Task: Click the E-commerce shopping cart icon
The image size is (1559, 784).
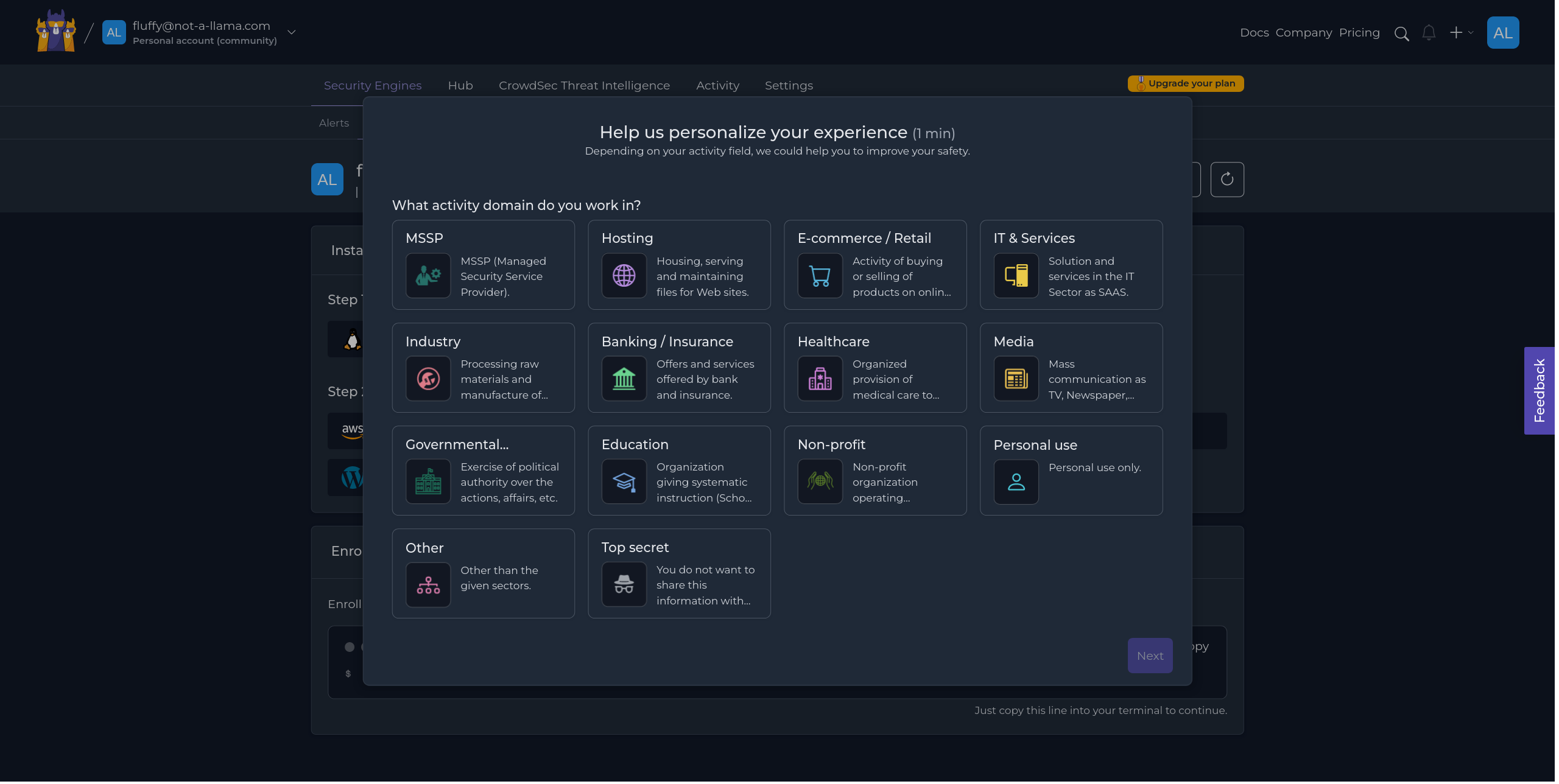Action: [x=820, y=275]
